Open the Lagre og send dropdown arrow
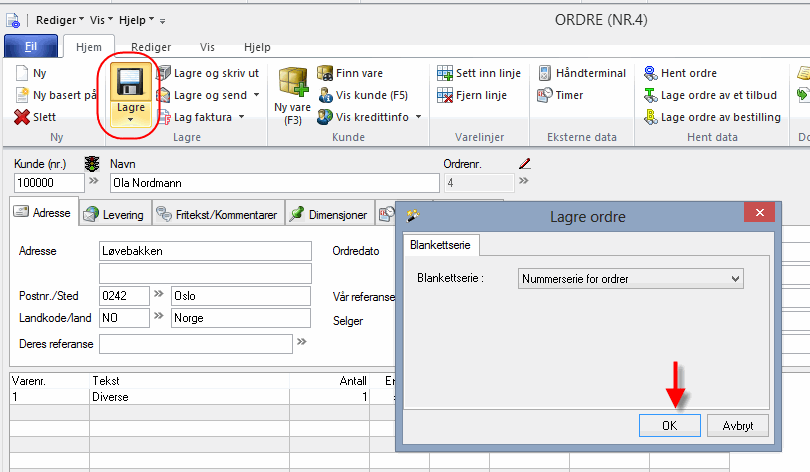 tap(257, 95)
